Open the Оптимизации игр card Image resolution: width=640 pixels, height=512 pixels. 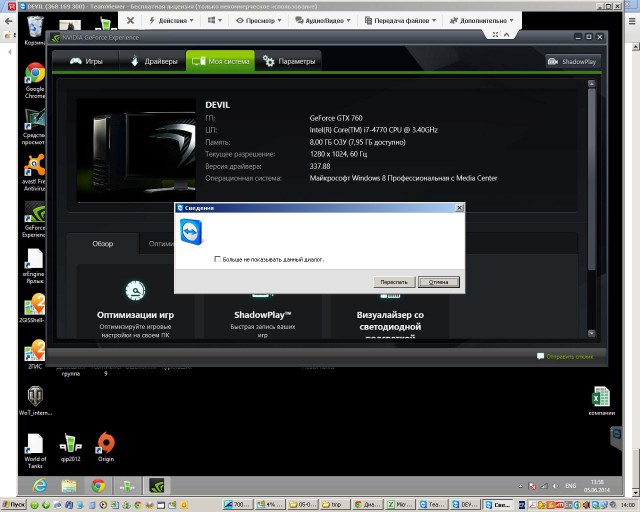pyautogui.click(x=135, y=304)
